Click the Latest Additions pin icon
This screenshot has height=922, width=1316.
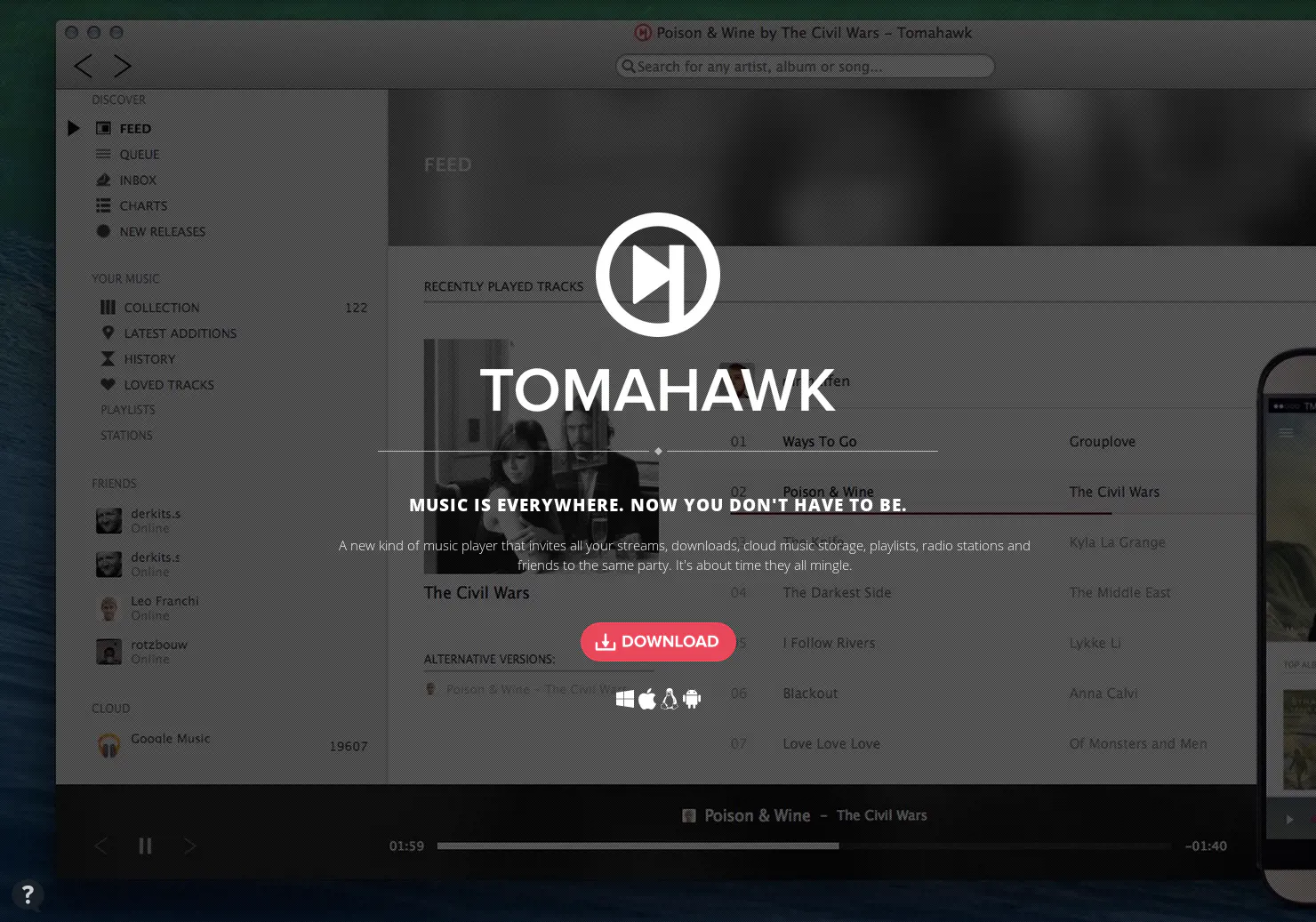coord(108,333)
